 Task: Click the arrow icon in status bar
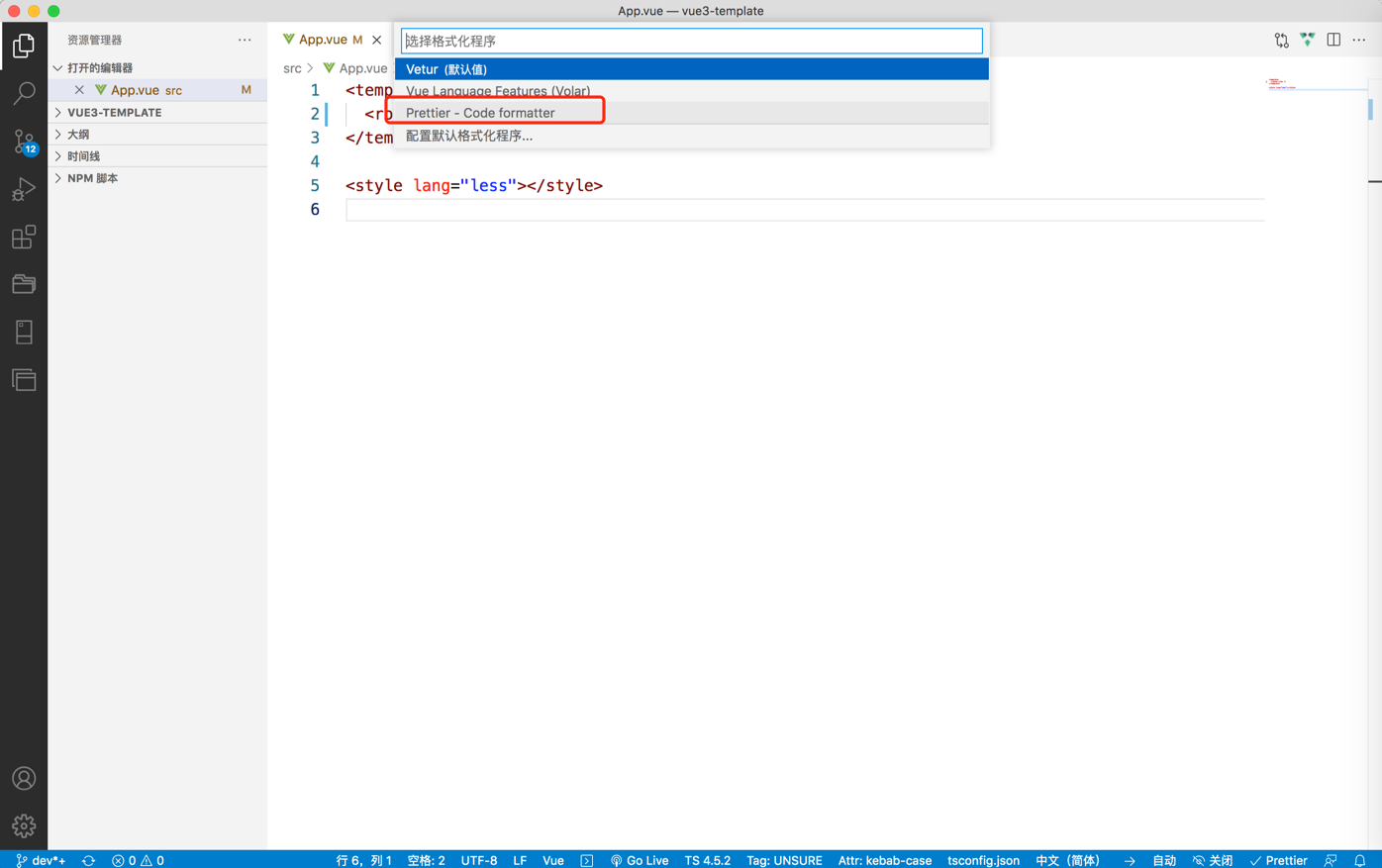coord(1130,860)
